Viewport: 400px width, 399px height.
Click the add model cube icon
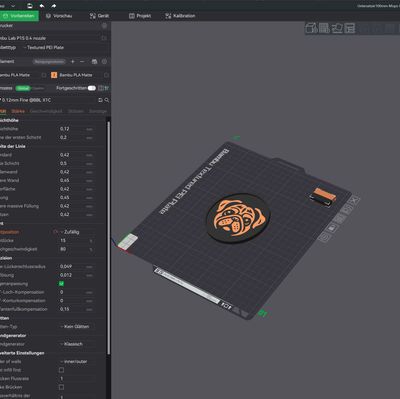click(x=311, y=28)
